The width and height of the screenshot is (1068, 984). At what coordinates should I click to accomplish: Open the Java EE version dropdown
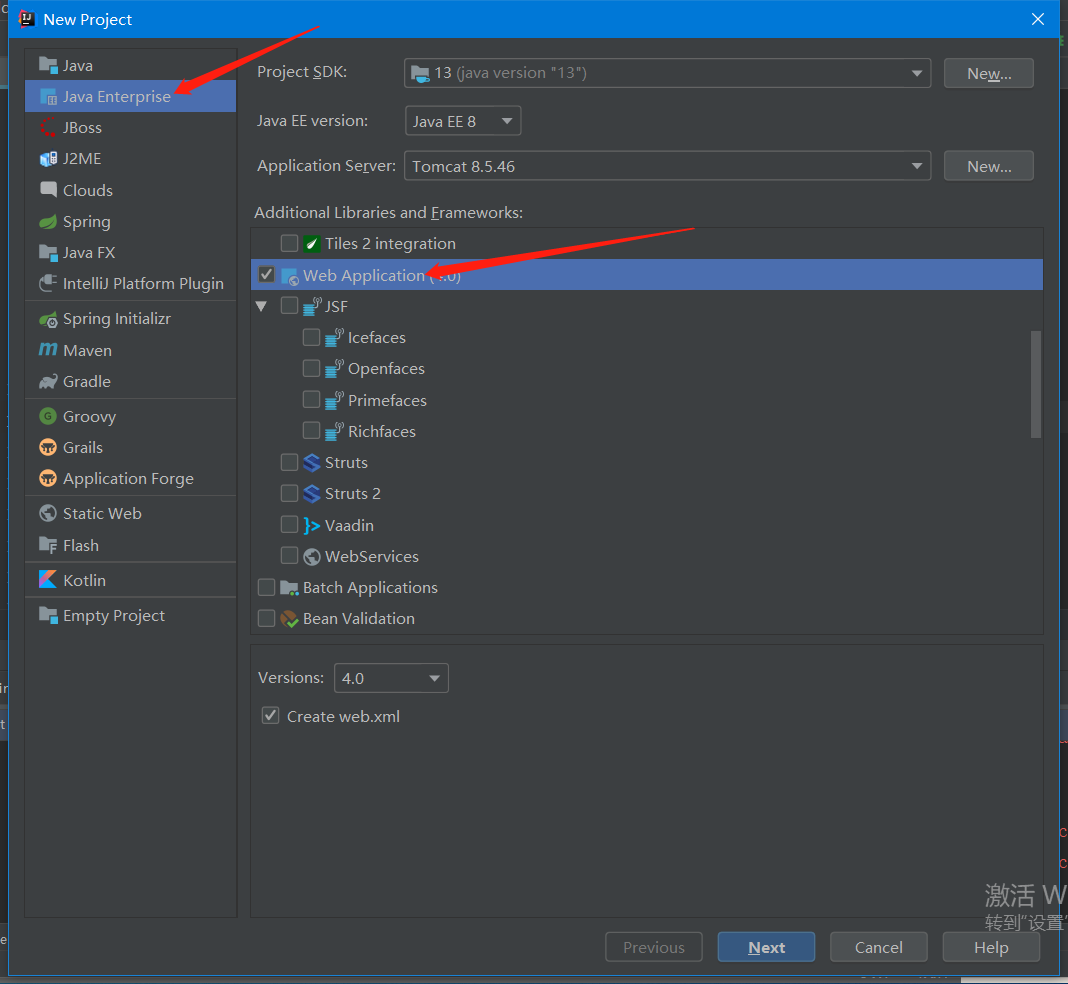click(462, 121)
